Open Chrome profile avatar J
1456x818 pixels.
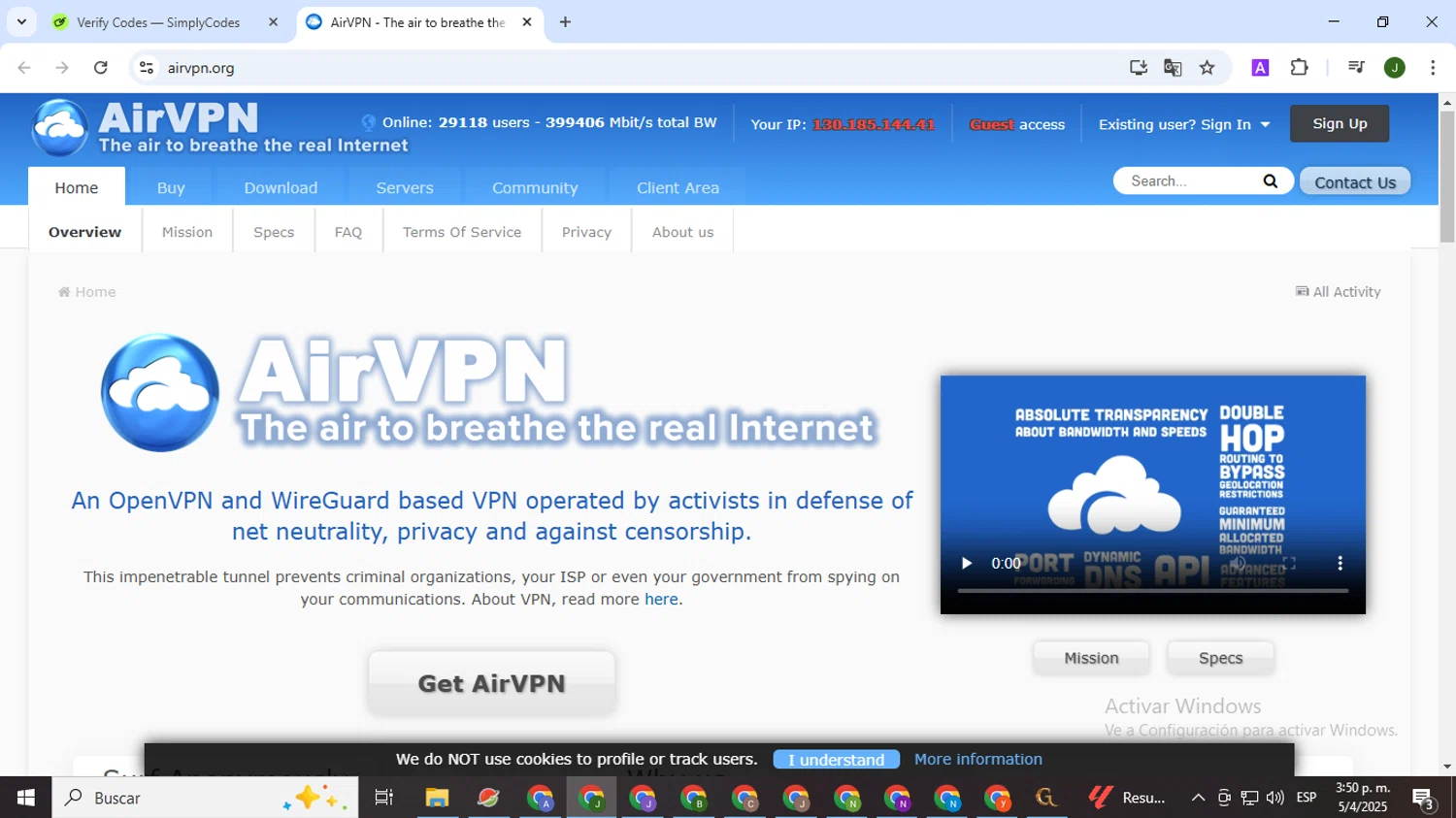(1395, 68)
